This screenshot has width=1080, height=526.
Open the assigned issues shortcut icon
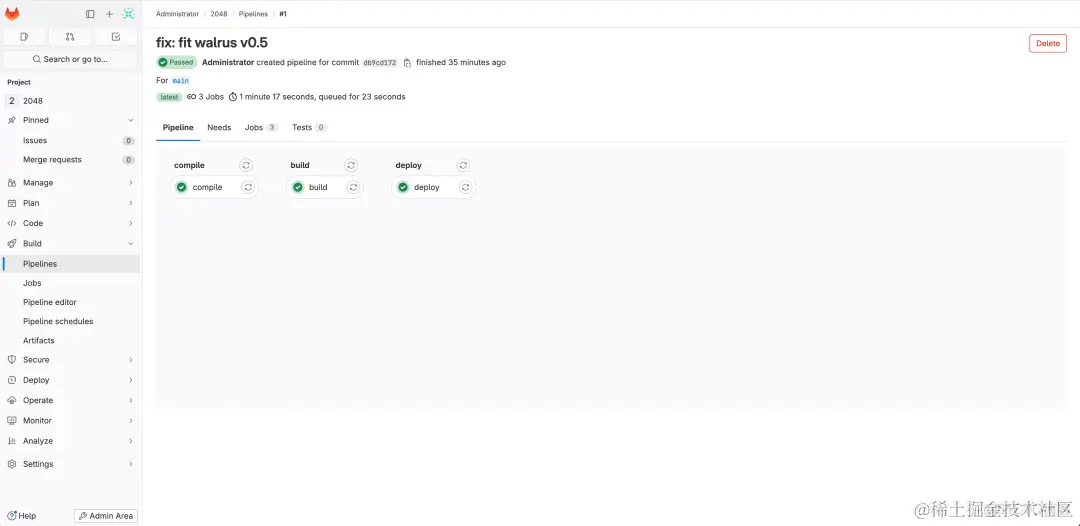(24, 36)
